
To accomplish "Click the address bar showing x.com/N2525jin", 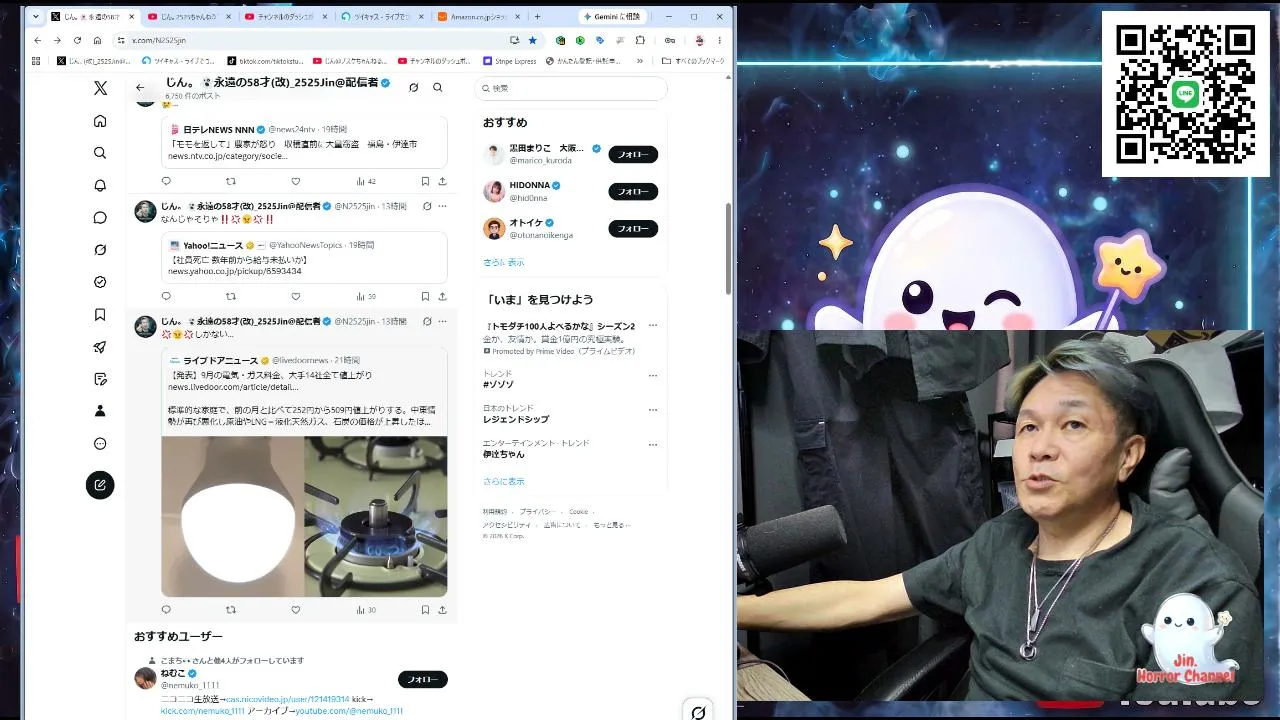I will 310,40.
